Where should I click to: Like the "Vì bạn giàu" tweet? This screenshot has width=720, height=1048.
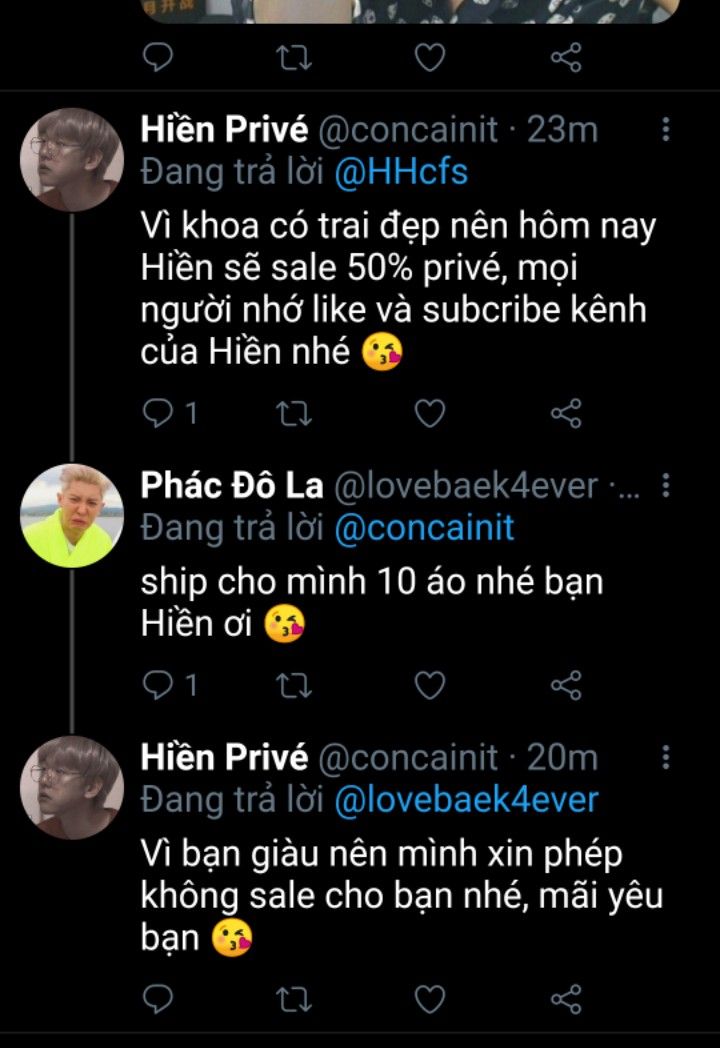coord(430,998)
